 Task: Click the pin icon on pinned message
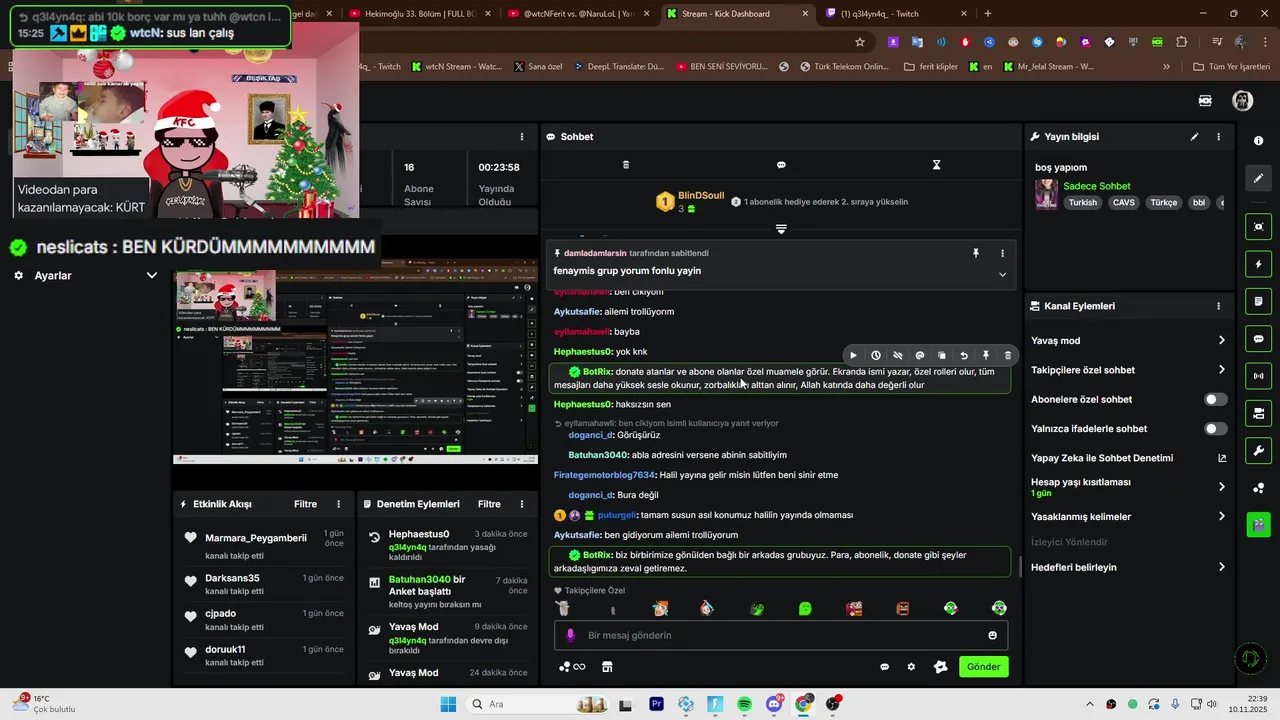pos(976,254)
